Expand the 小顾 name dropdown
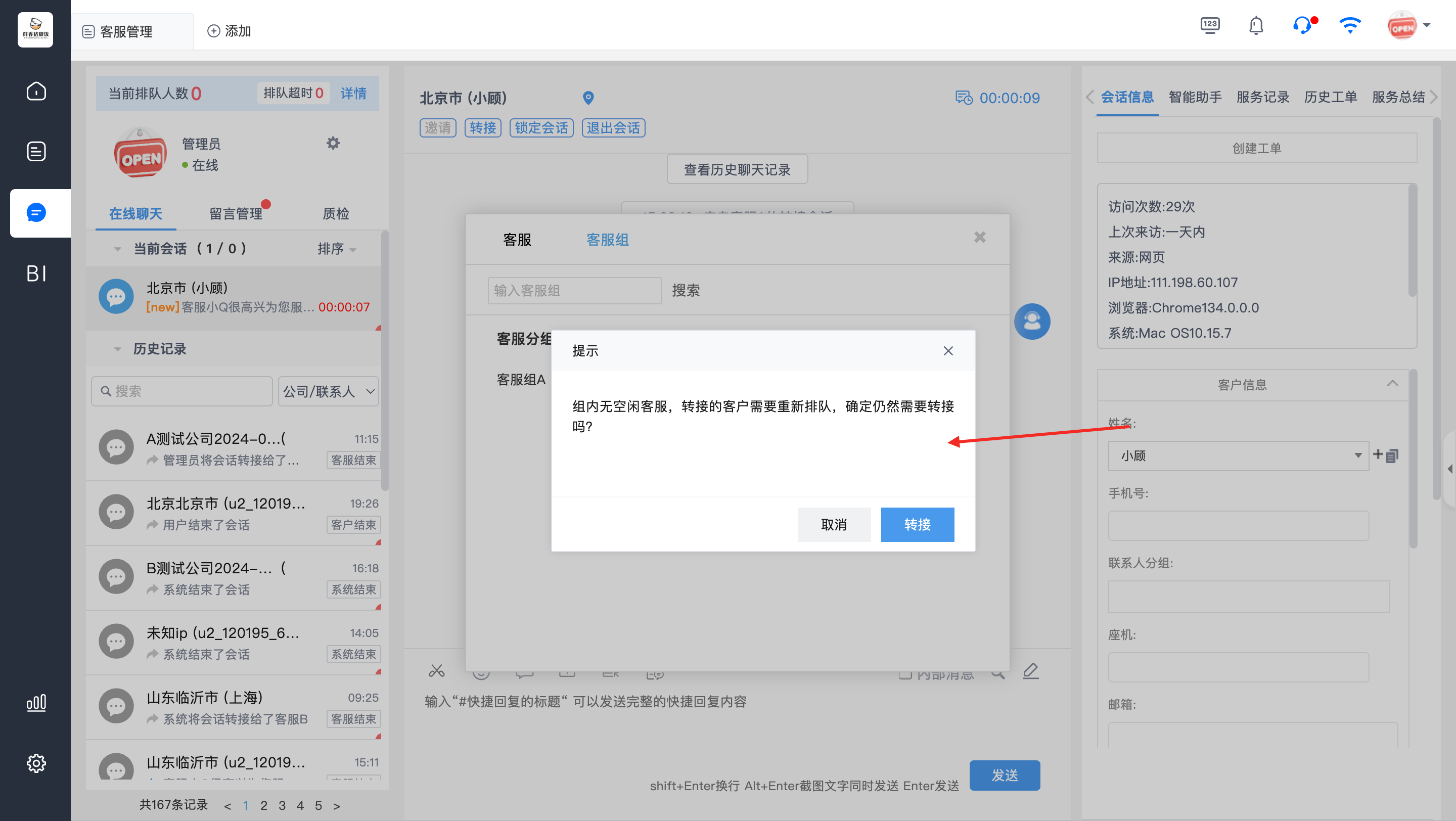The width and height of the screenshot is (1456, 821). click(1357, 455)
